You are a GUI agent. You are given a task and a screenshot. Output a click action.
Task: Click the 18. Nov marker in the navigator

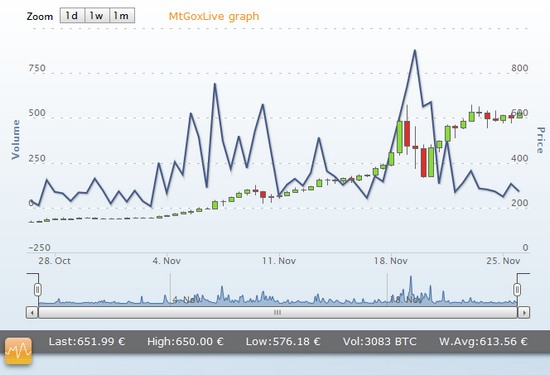click(406, 300)
